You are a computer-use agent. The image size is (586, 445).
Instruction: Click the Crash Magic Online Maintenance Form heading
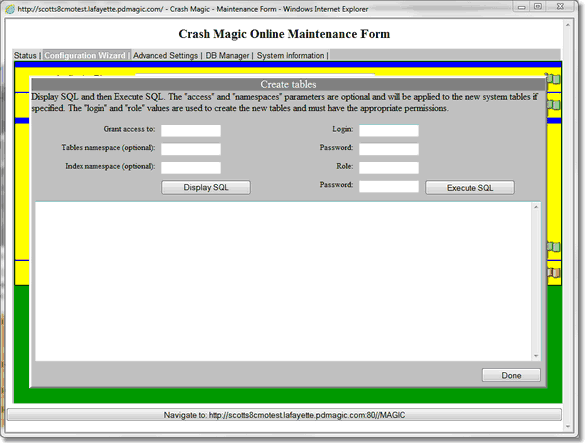coord(284,34)
